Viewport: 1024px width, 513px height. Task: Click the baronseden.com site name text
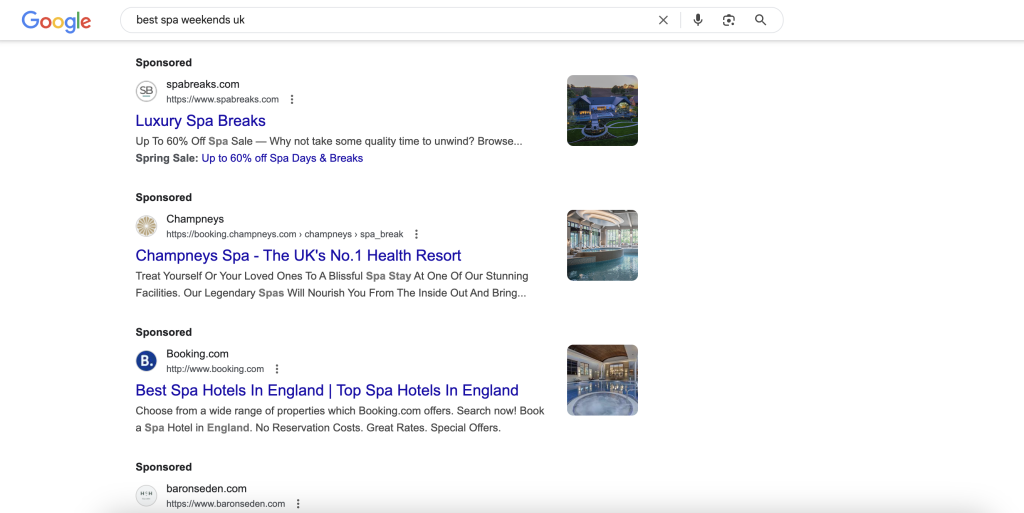click(206, 489)
